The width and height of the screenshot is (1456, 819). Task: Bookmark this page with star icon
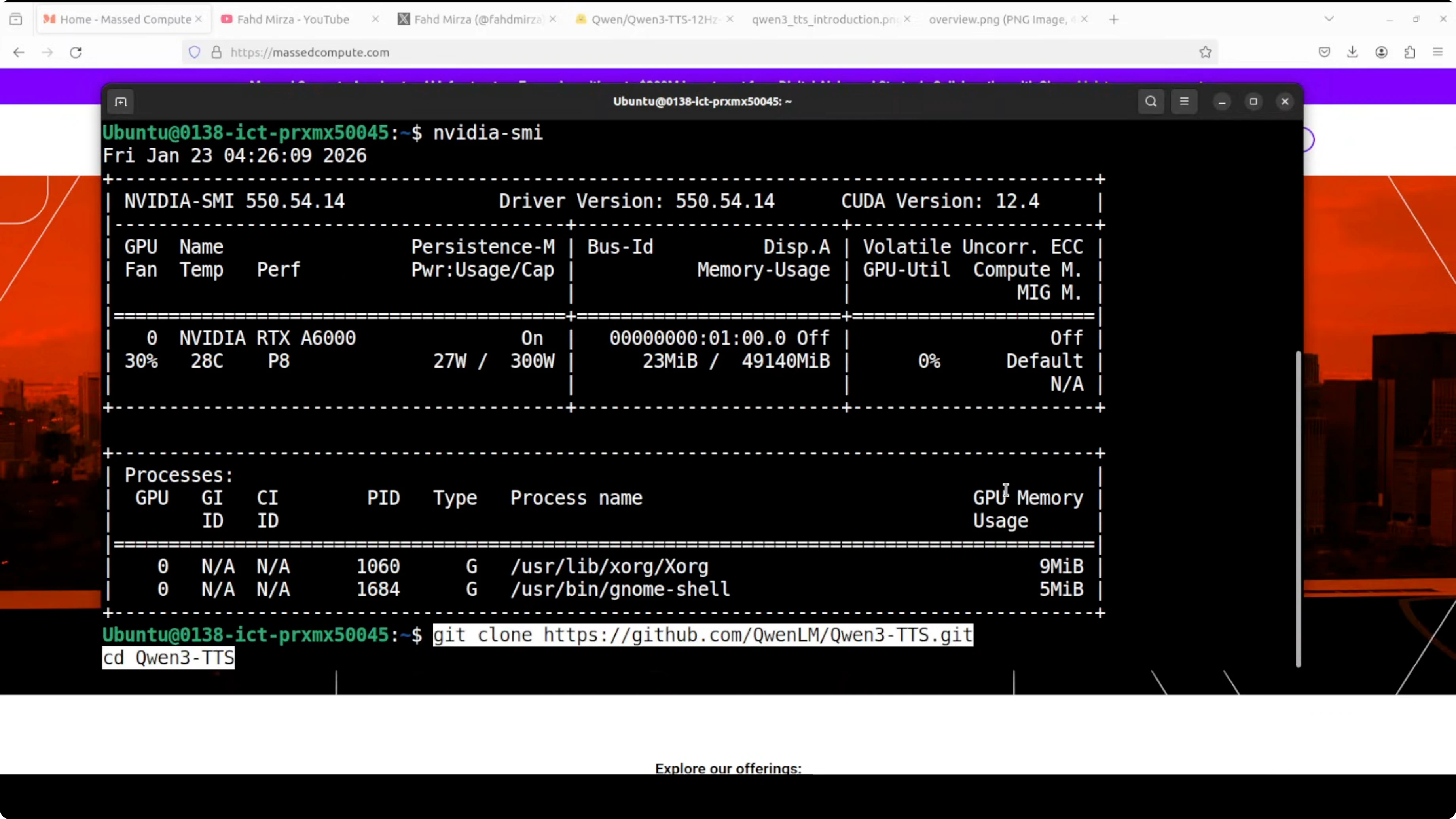pyautogui.click(x=1205, y=53)
